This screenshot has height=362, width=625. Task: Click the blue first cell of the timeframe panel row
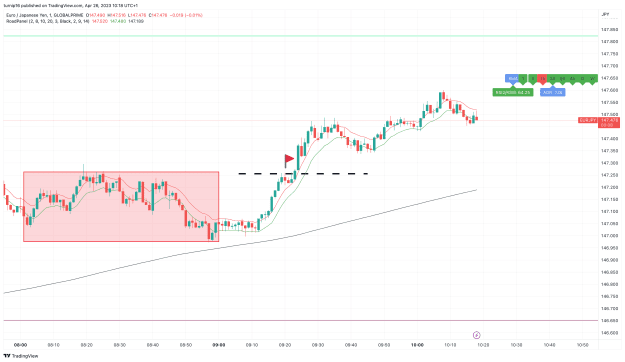click(512, 79)
